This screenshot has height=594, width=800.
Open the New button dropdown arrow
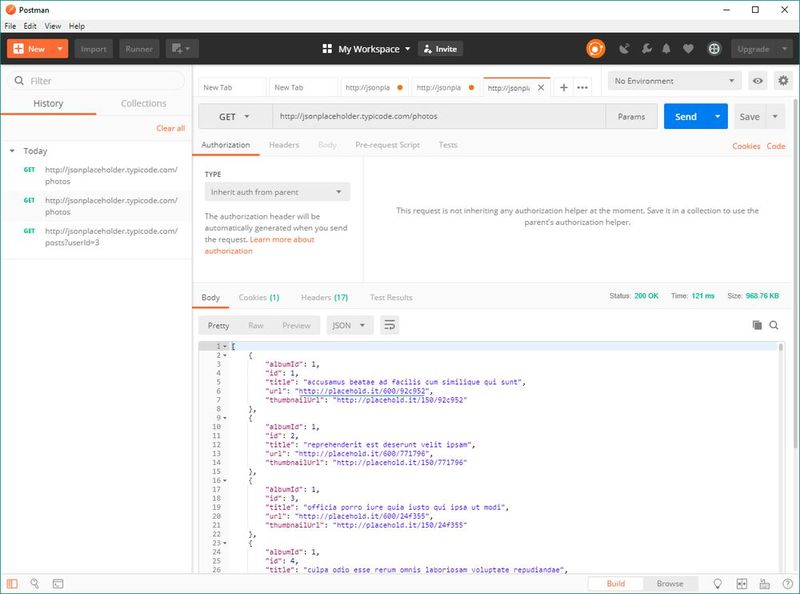pyautogui.click(x=60, y=49)
